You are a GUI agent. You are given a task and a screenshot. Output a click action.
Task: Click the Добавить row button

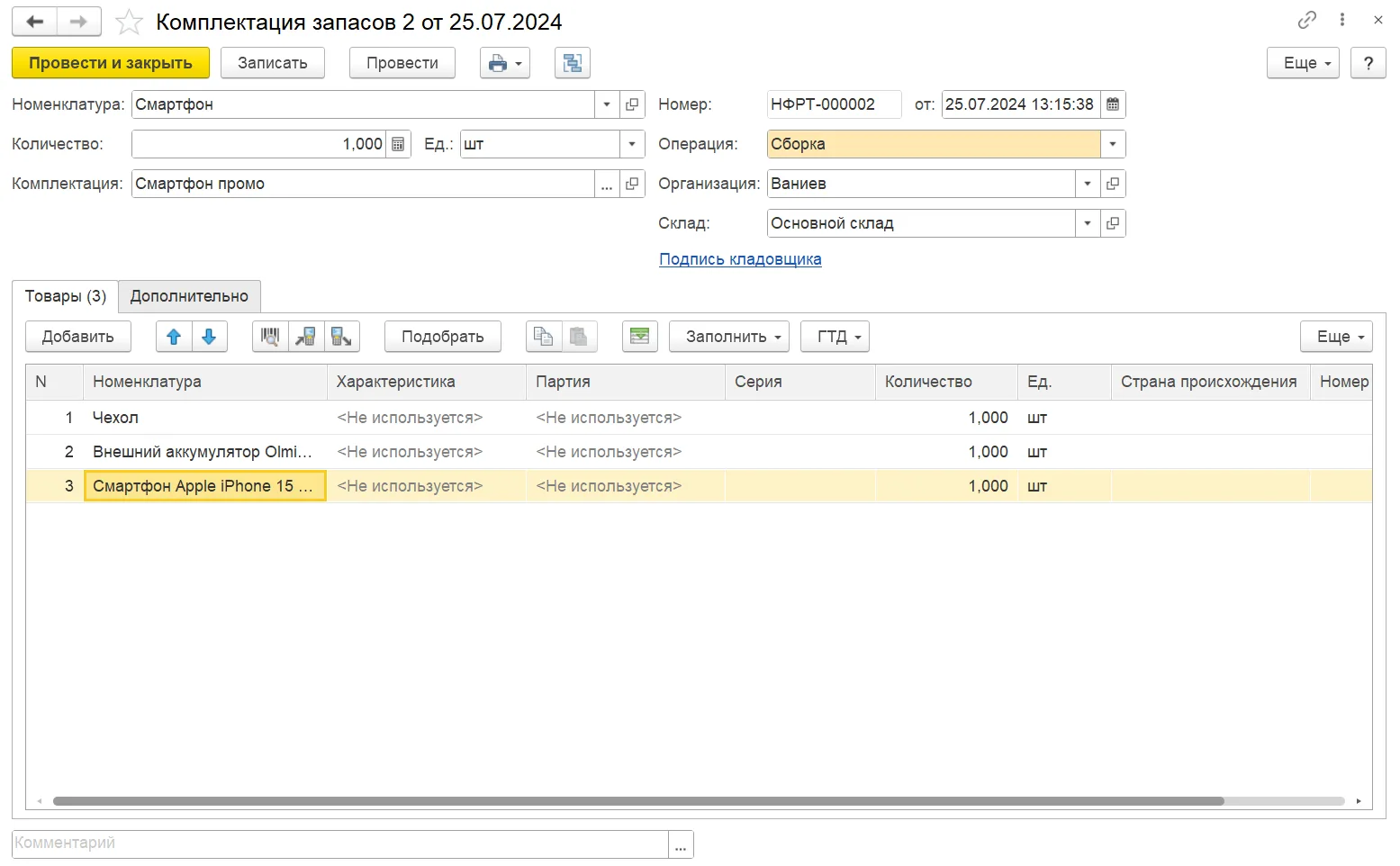pos(78,337)
